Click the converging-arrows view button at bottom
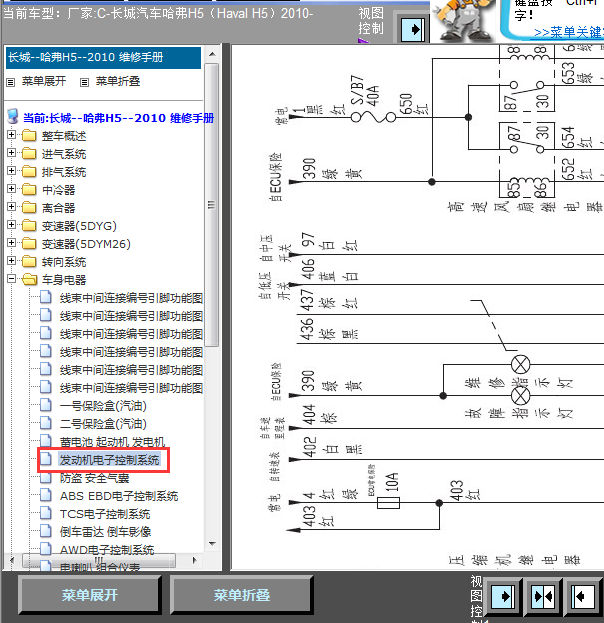The image size is (604, 623). click(x=543, y=596)
